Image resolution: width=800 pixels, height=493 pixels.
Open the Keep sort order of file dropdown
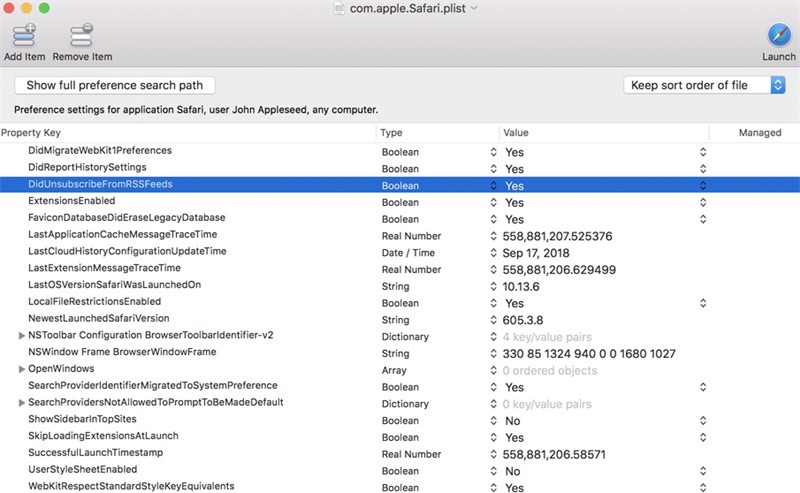click(704, 85)
